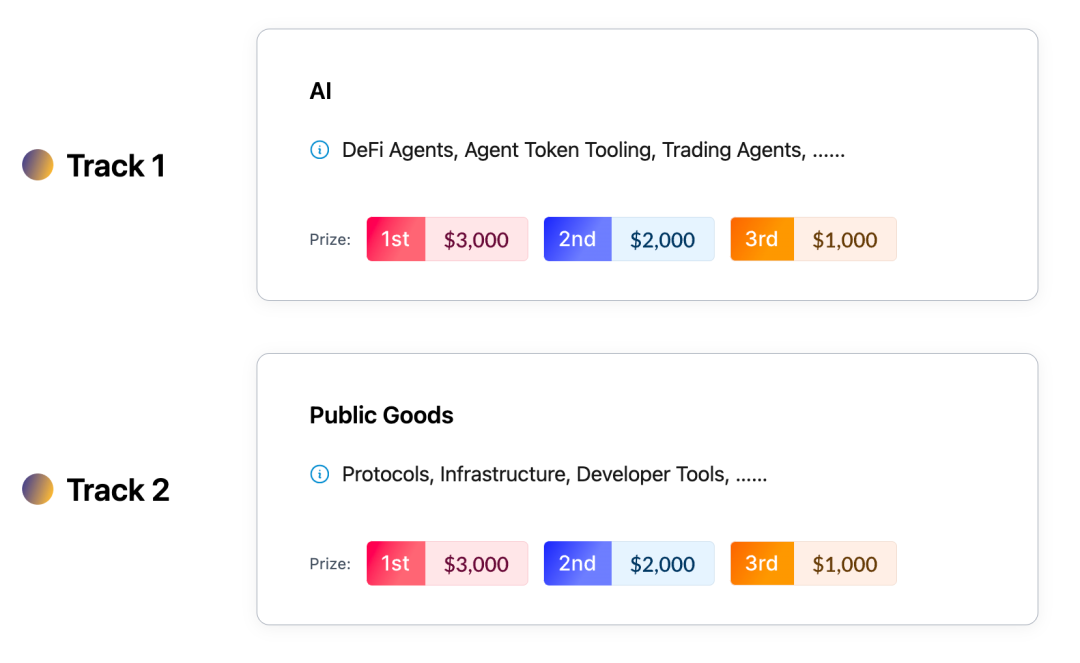Click the red 1st badge in Public Goods
Image resolution: width=1080 pixels, height=663 pixels.
click(396, 564)
